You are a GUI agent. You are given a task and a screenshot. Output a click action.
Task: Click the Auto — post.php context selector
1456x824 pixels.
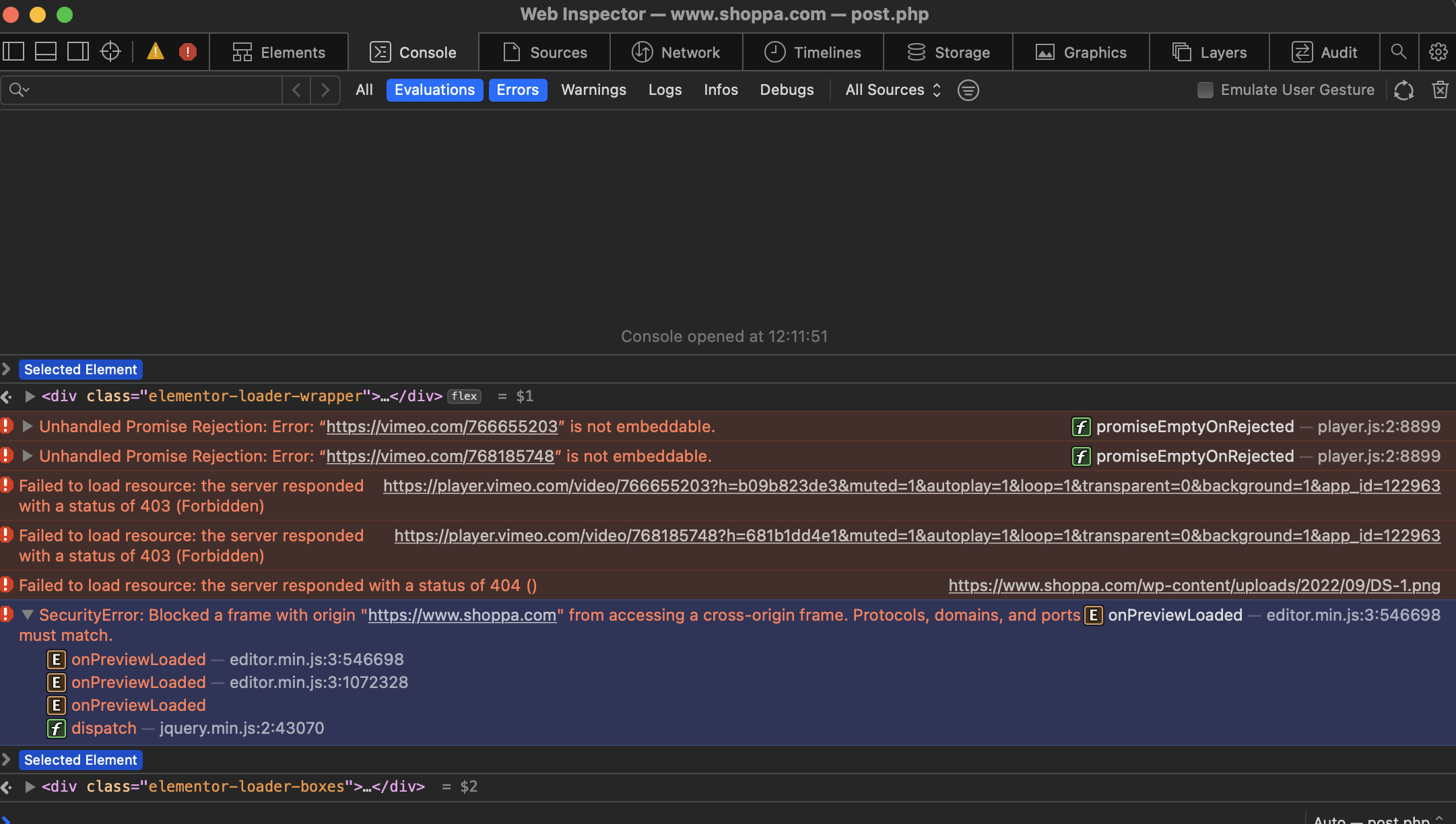tap(1377, 819)
